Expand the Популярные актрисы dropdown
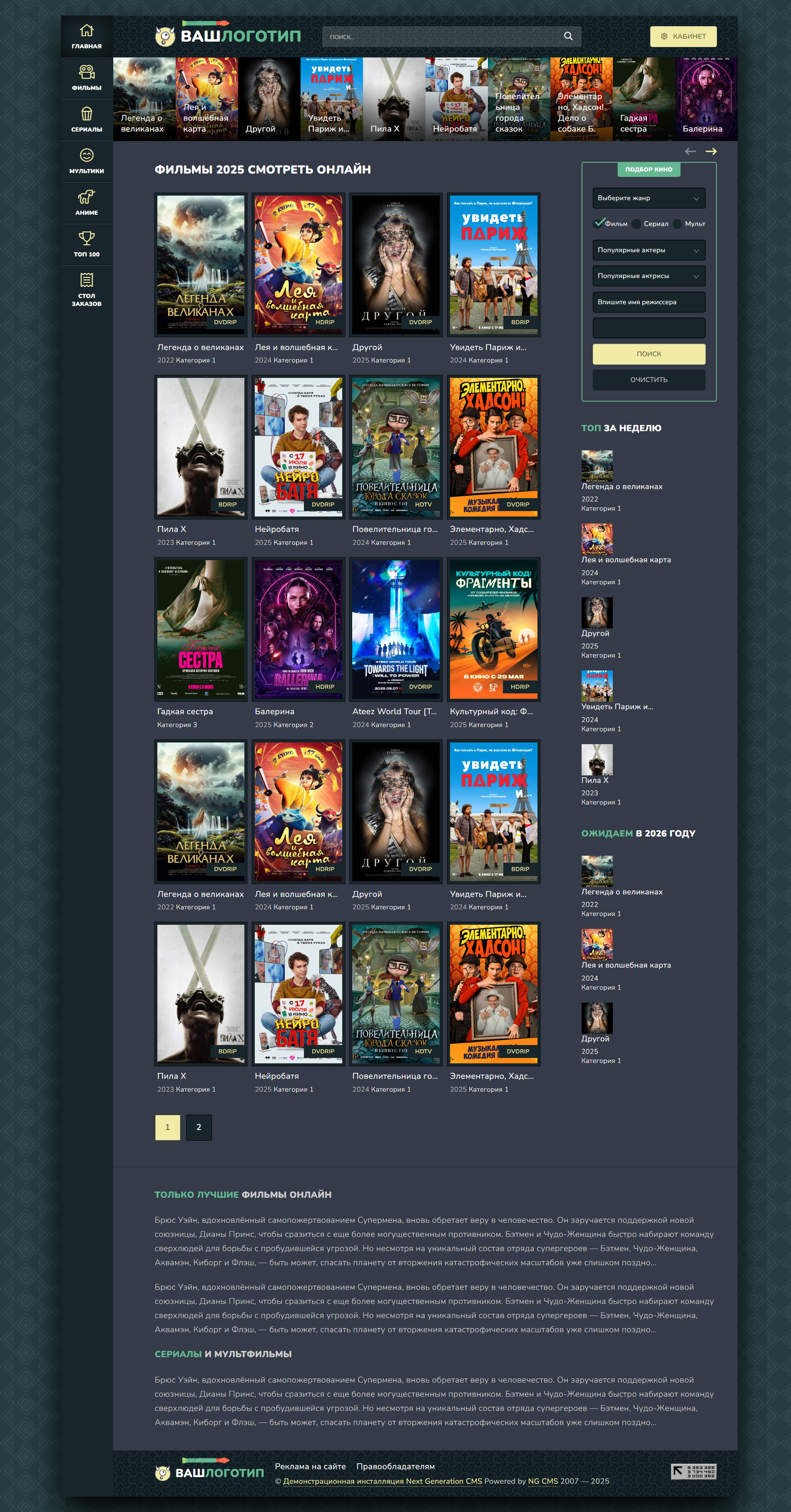The height and width of the screenshot is (1512, 791). [x=649, y=276]
